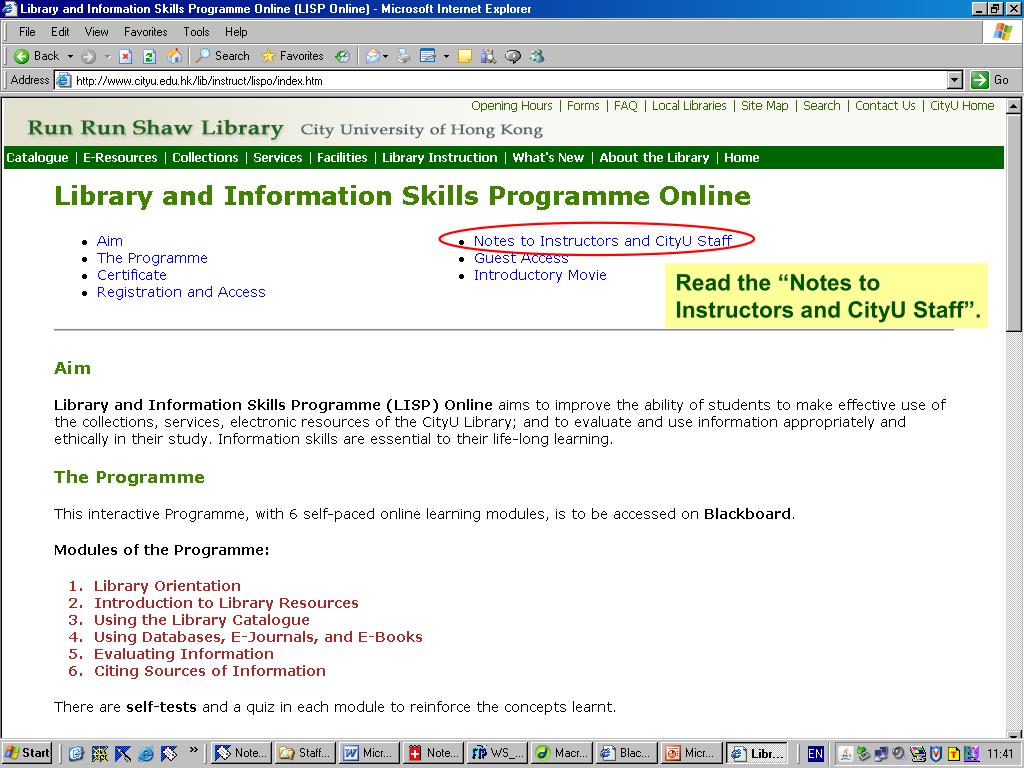Open the Edit menu
Viewport: 1024px width, 768px height.
point(60,32)
